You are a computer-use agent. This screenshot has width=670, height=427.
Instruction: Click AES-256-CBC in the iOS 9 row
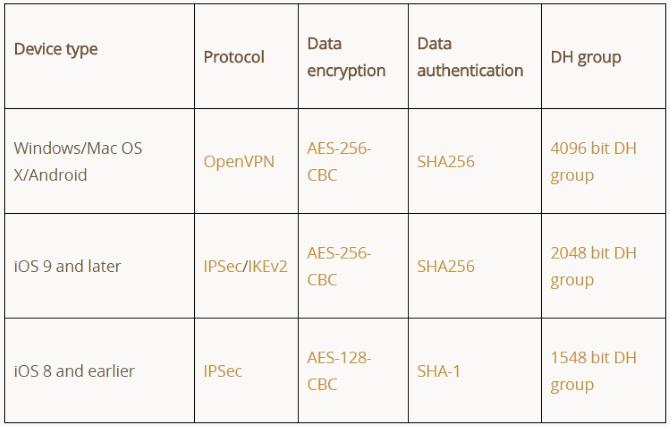coord(339,266)
